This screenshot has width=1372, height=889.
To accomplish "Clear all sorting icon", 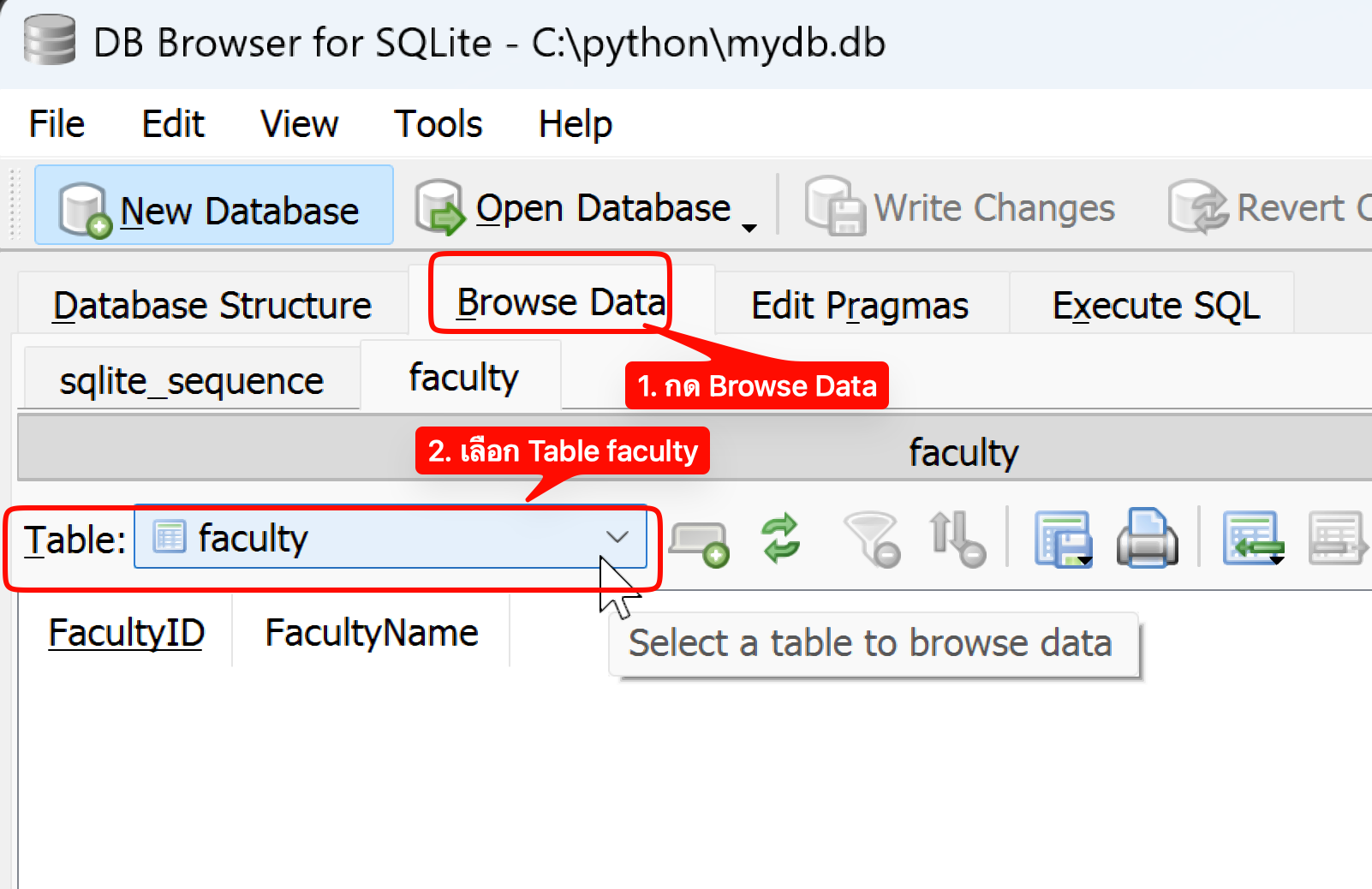I will click(x=957, y=540).
